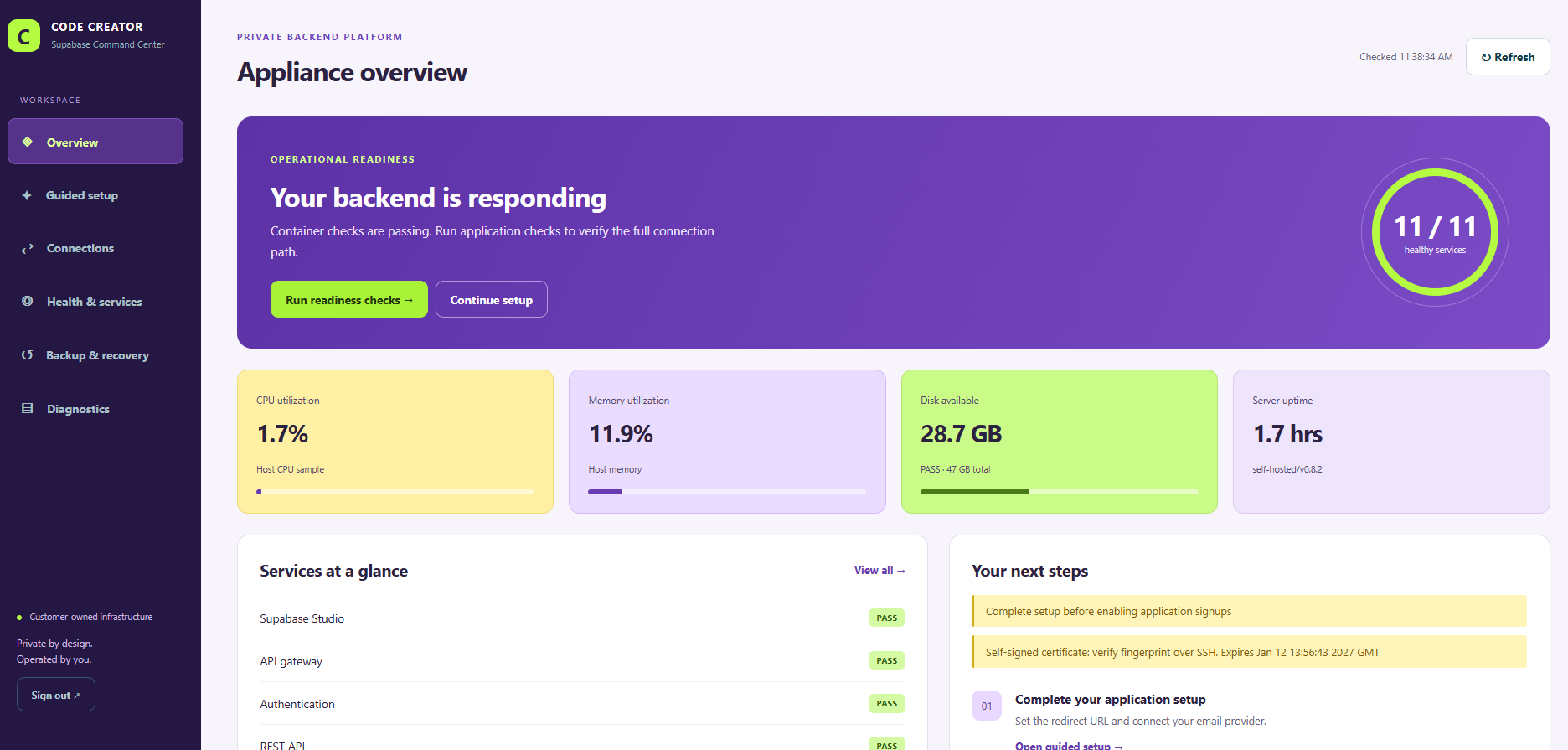Click the Diagnostics list icon

28,409
